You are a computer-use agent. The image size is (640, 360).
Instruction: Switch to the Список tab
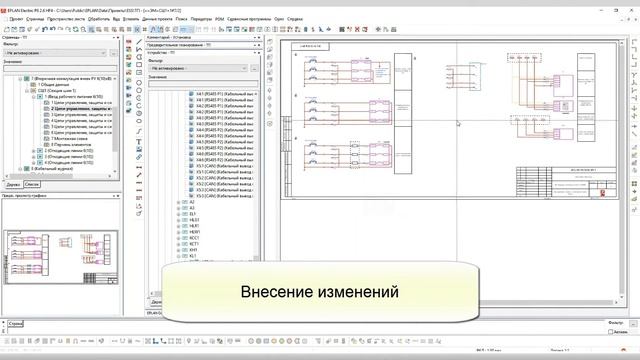click(x=32, y=184)
